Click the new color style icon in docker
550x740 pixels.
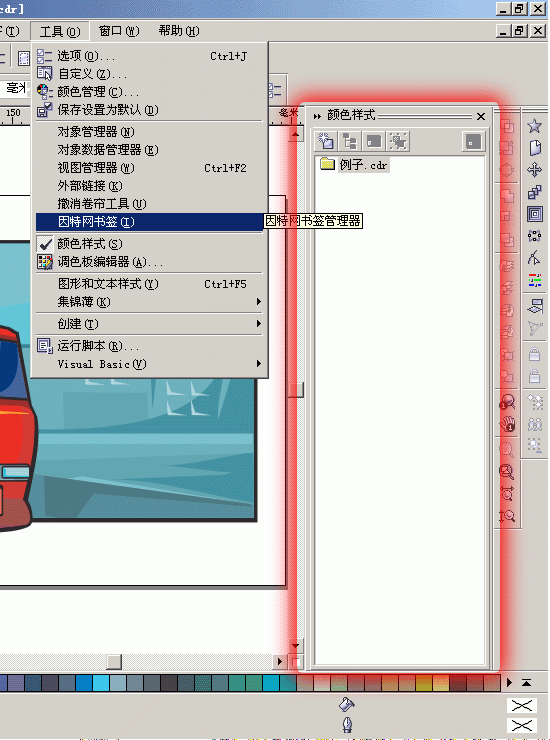point(325,141)
